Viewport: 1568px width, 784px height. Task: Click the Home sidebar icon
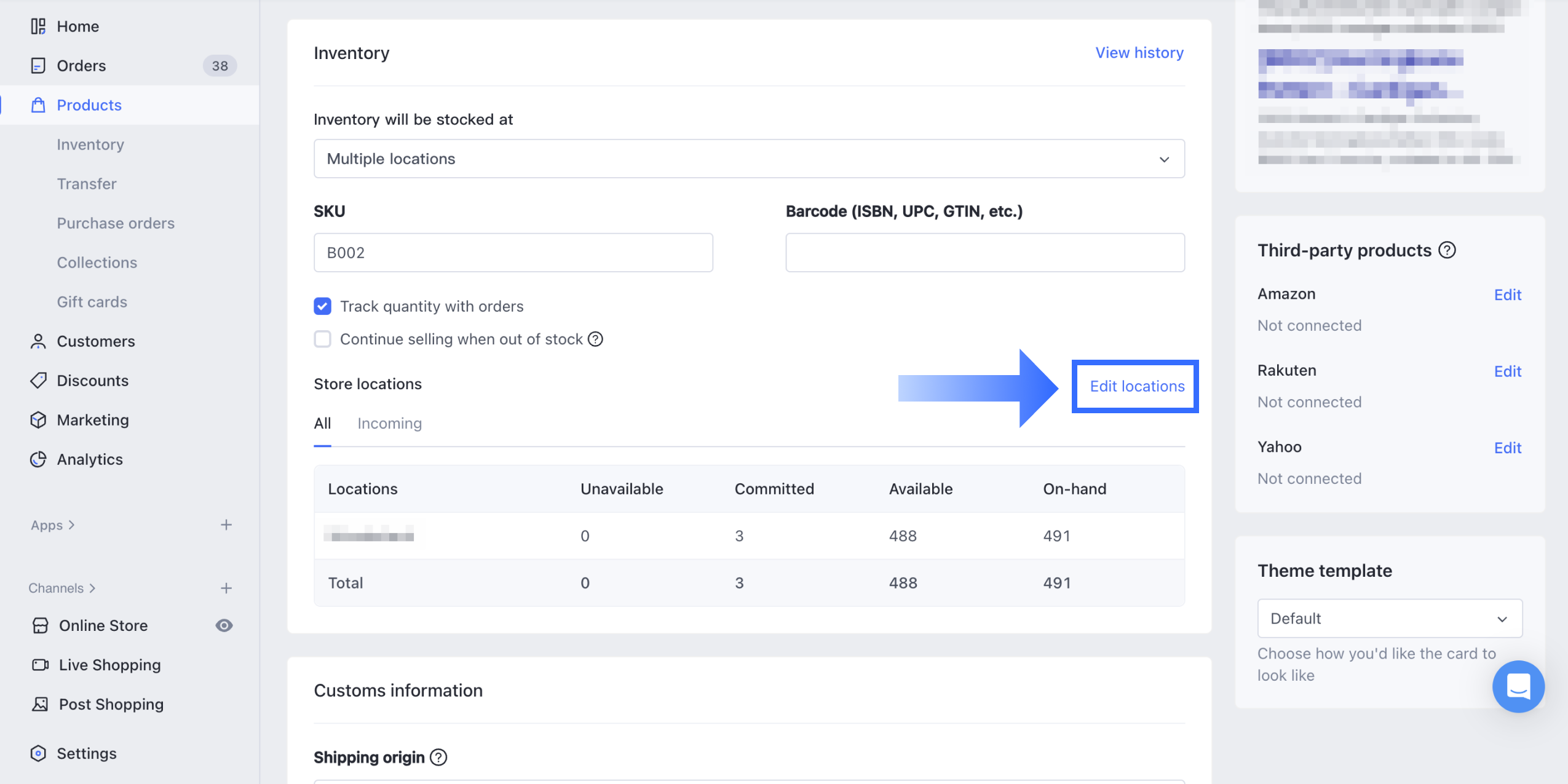click(x=38, y=26)
